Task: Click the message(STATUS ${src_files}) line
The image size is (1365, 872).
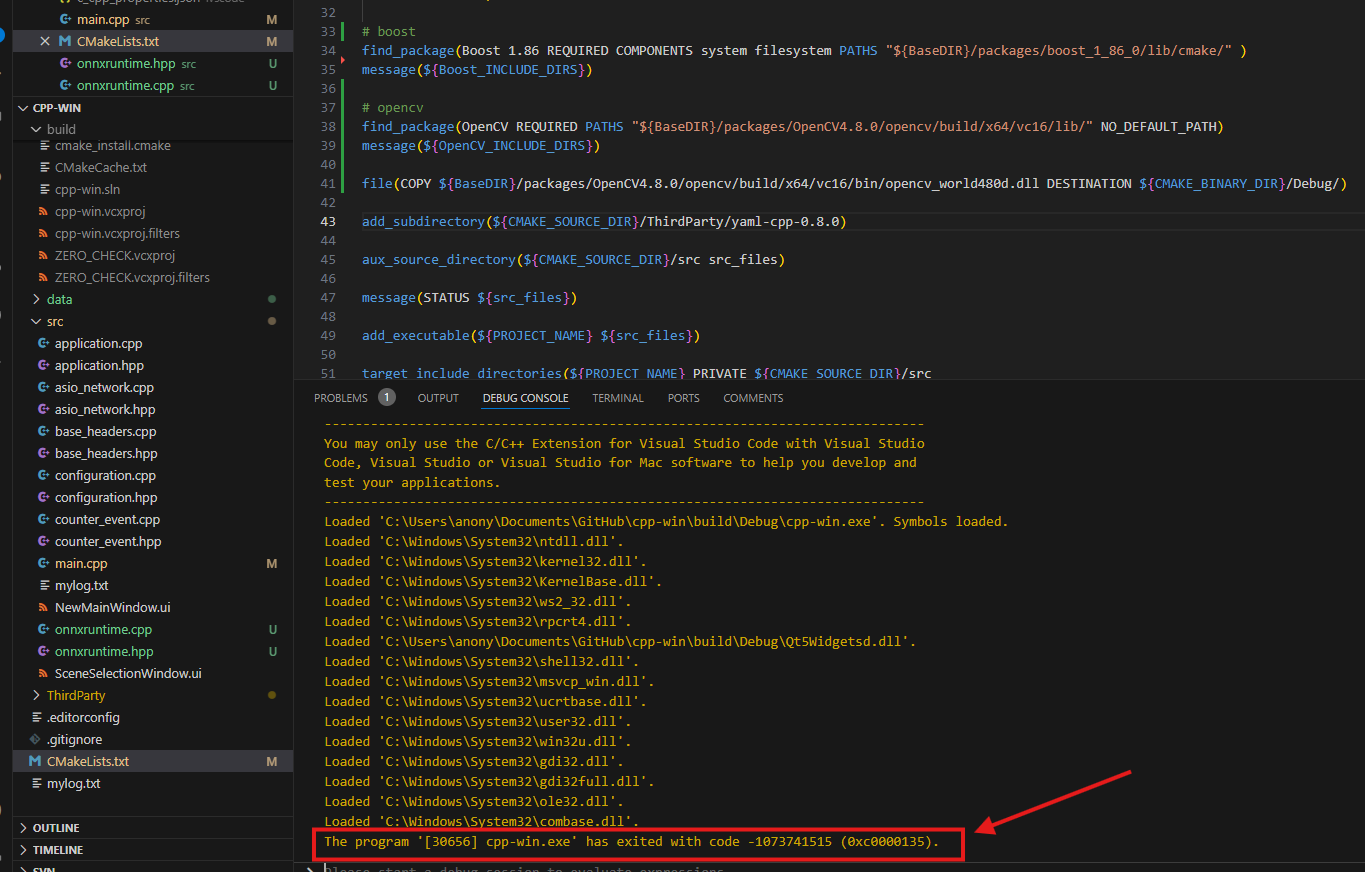Action: [469, 298]
